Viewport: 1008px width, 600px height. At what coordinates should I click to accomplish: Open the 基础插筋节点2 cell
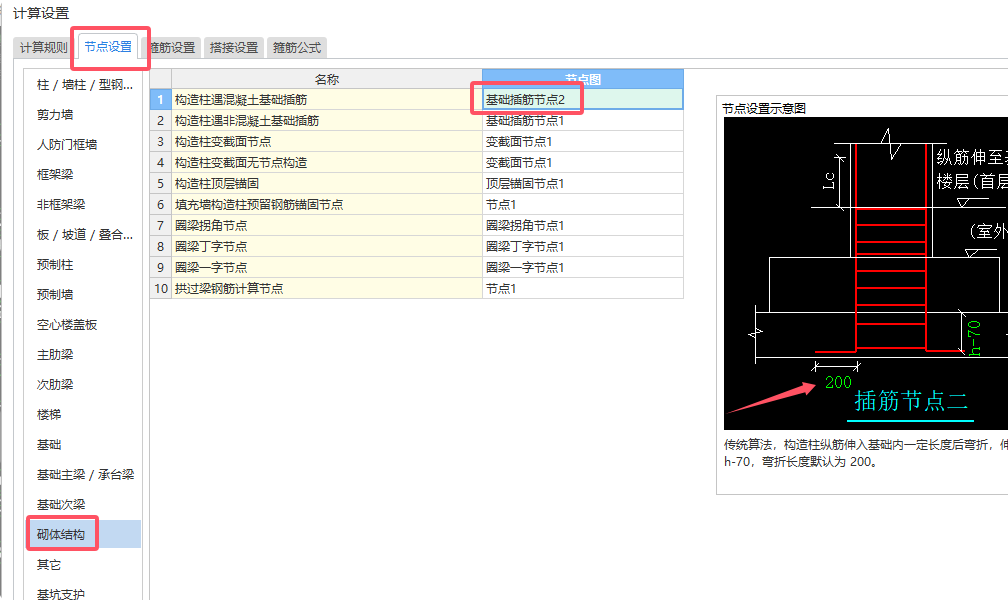(582, 100)
